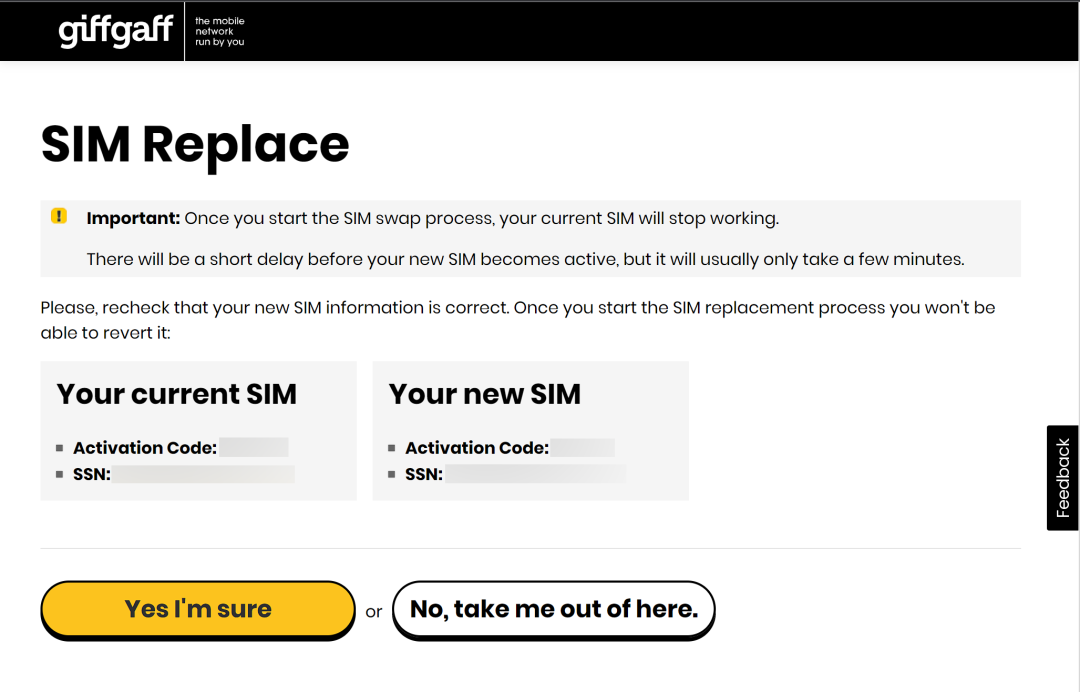
Task: Click the blurred current SIM SSN value
Action: (x=203, y=474)
